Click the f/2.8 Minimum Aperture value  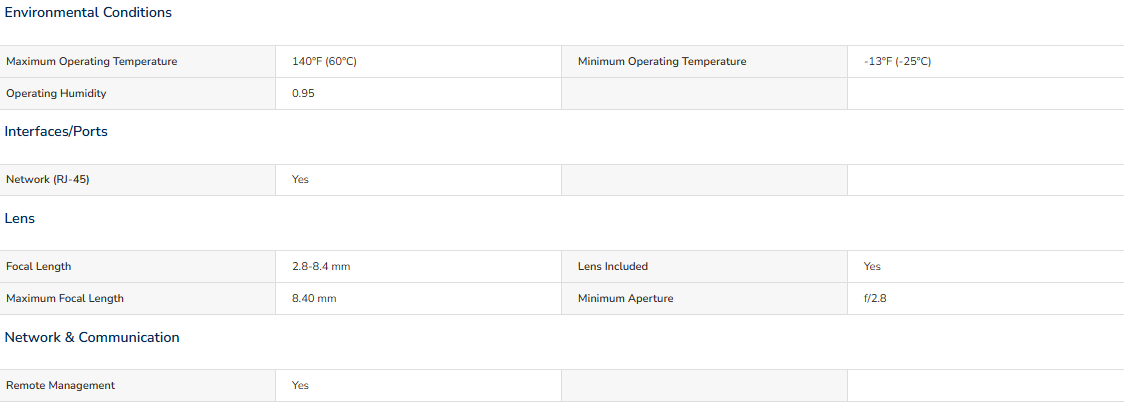click(x=875, y=298)
